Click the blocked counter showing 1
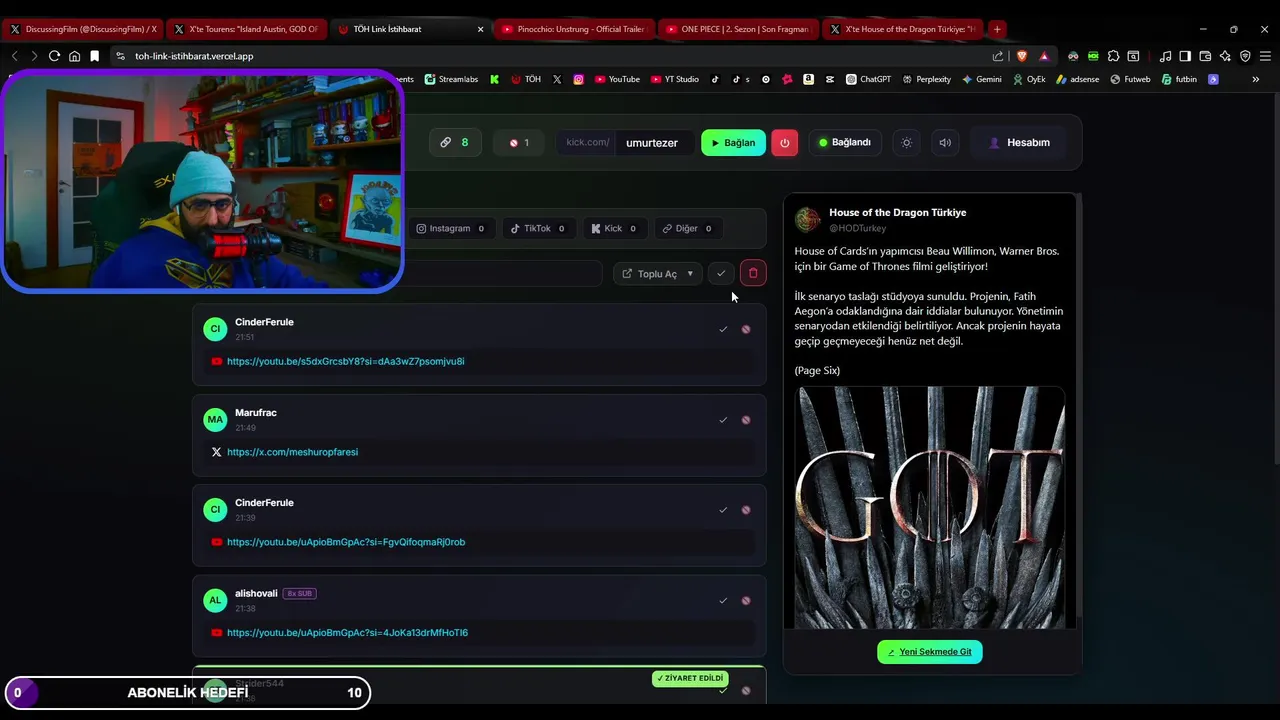This screenshot has height=720, width=1280. pyautogui.click(x=519, y=143)
